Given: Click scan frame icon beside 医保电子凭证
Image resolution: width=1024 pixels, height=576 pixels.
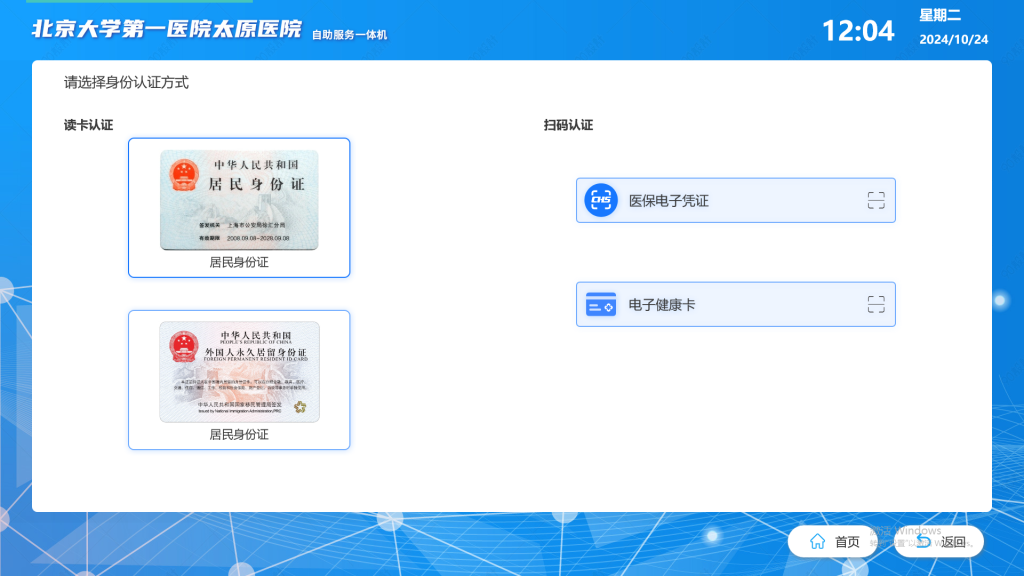Looking at the screenshot, I should 876,200.
